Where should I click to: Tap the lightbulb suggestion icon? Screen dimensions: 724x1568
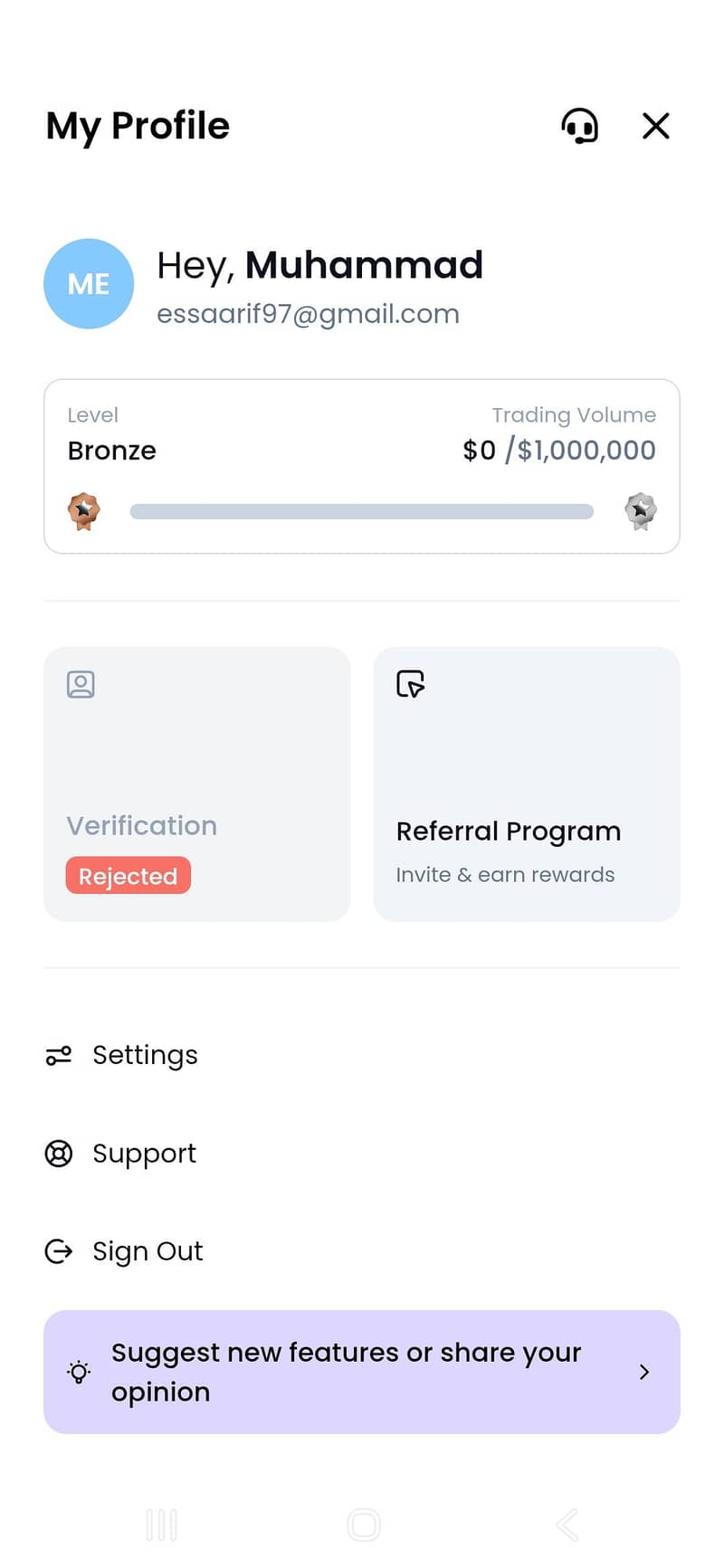(80, 1373)
